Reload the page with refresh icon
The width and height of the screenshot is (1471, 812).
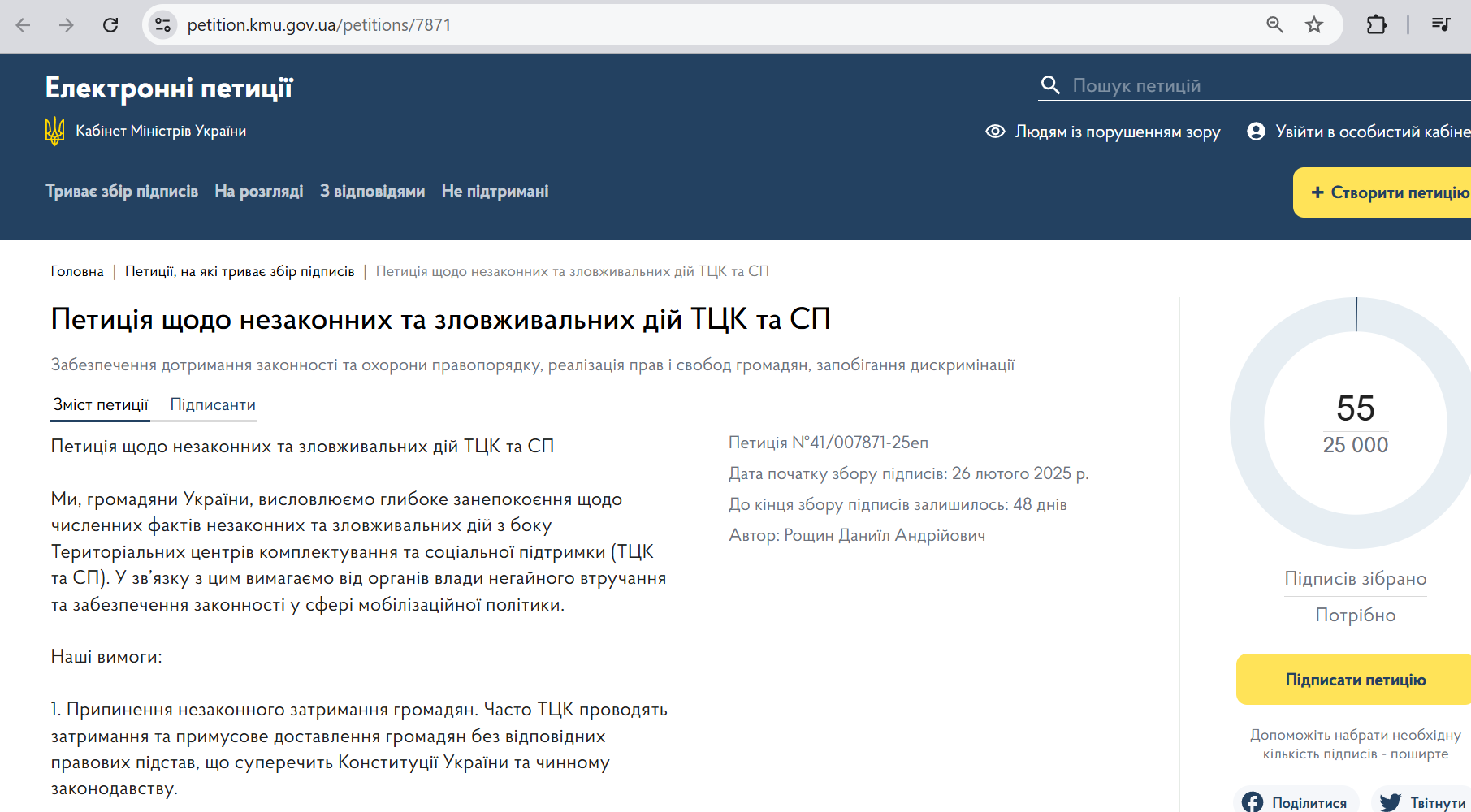[110, 25]
